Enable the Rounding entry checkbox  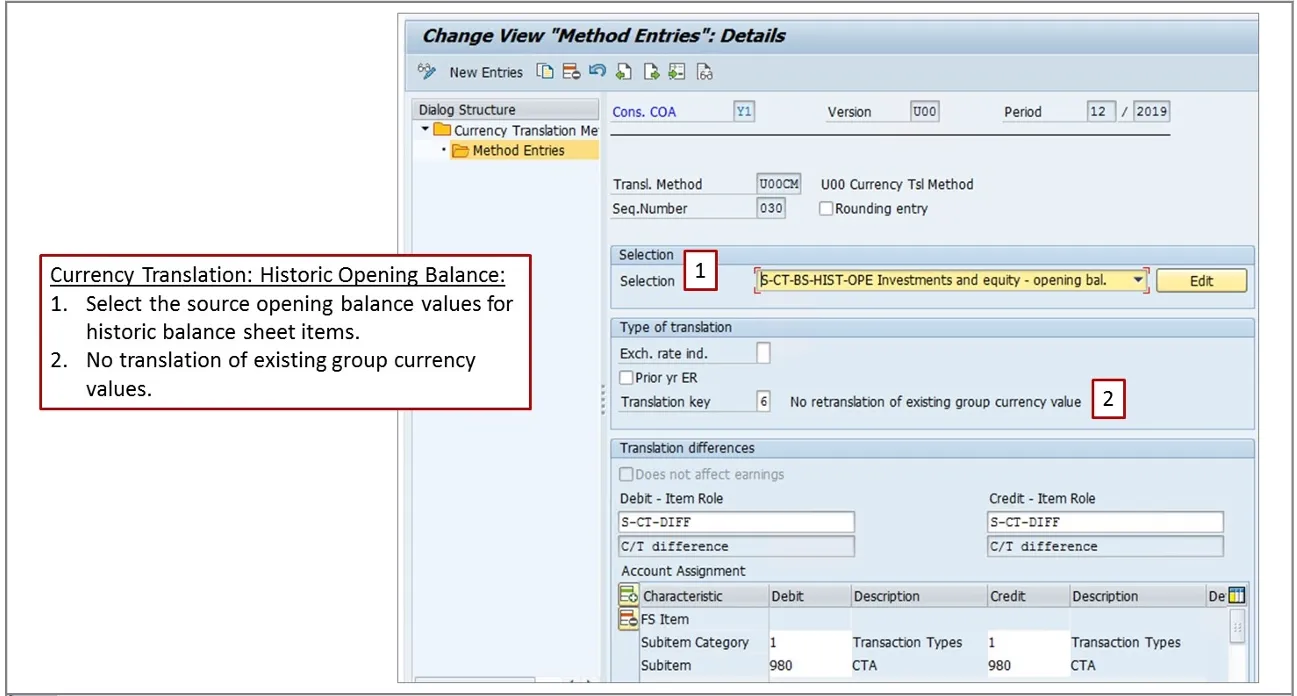tap(826, 209)
